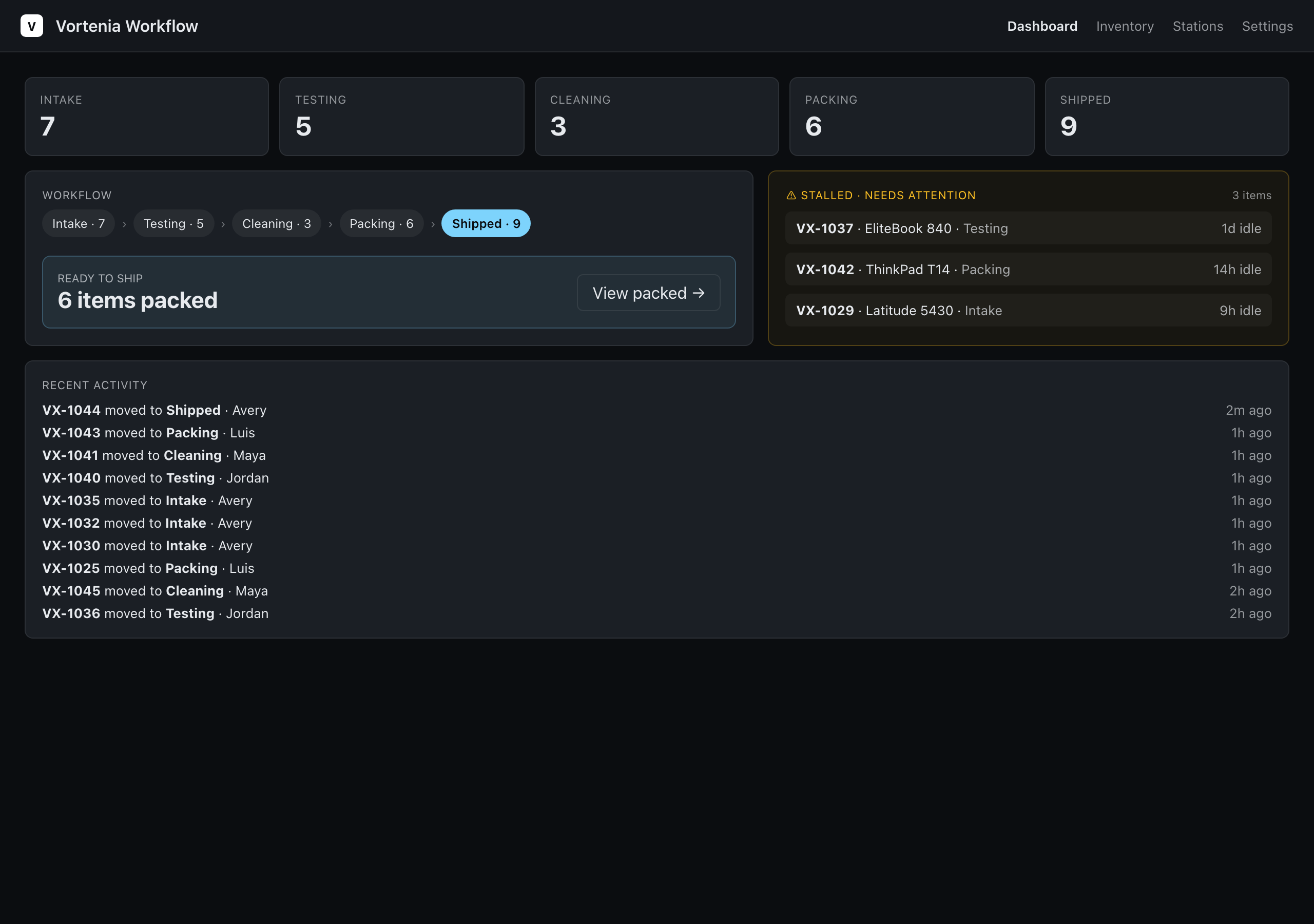
Task: Click the STALLED · NEEDS ATTENTION heading
Action: (887, 195)
